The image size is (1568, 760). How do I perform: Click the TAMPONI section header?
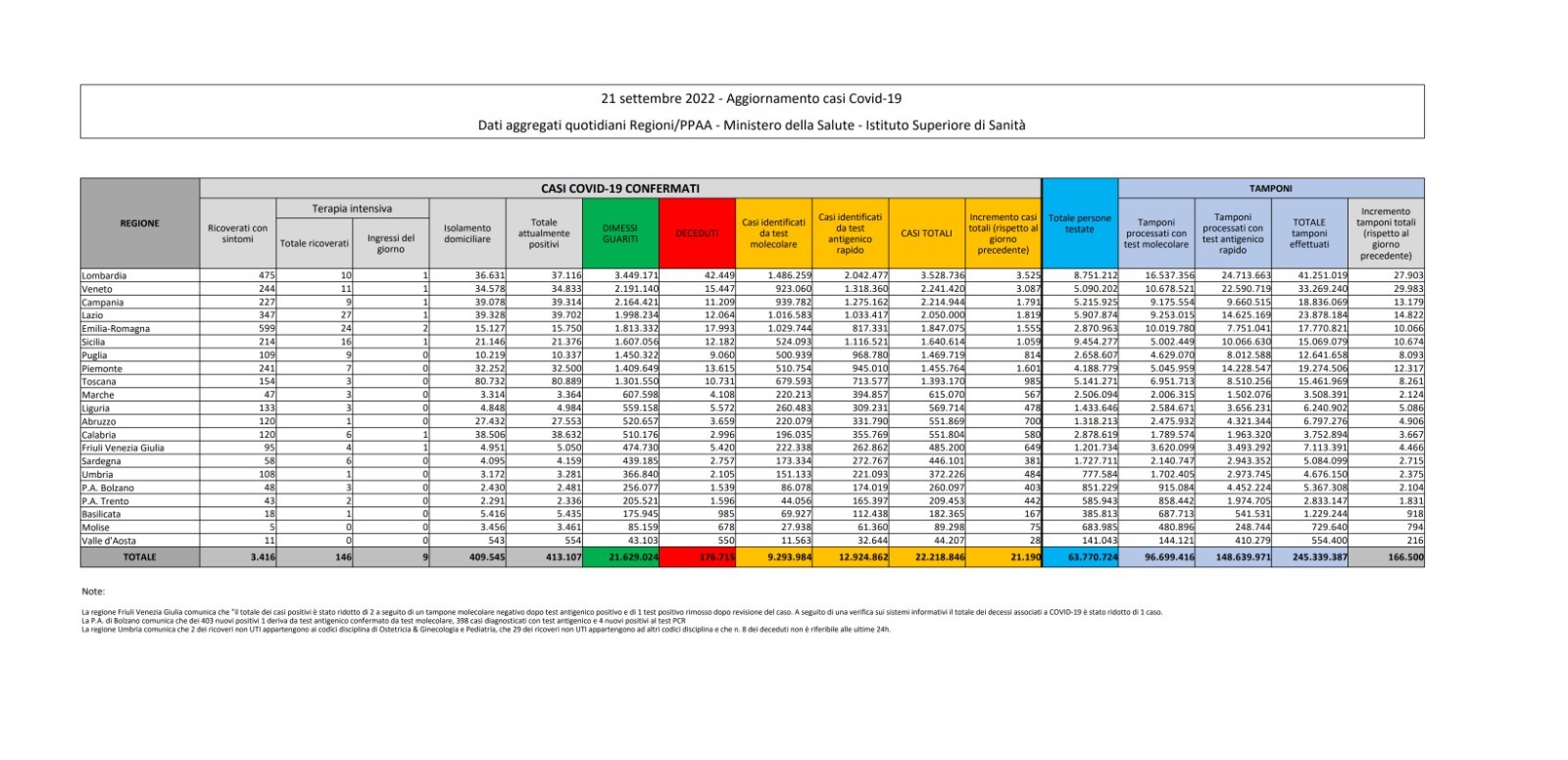tap(1270, 188)
